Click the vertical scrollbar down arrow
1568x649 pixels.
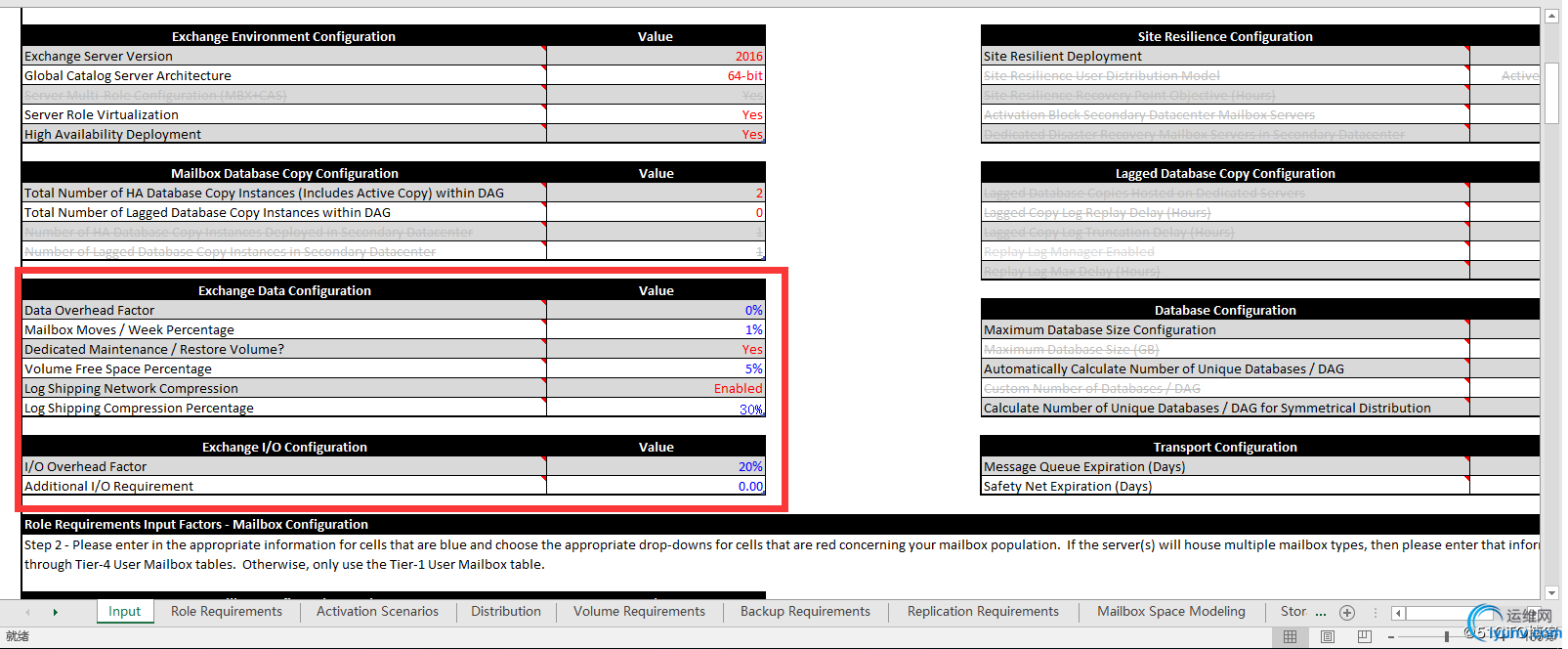tap(1551, 592)
